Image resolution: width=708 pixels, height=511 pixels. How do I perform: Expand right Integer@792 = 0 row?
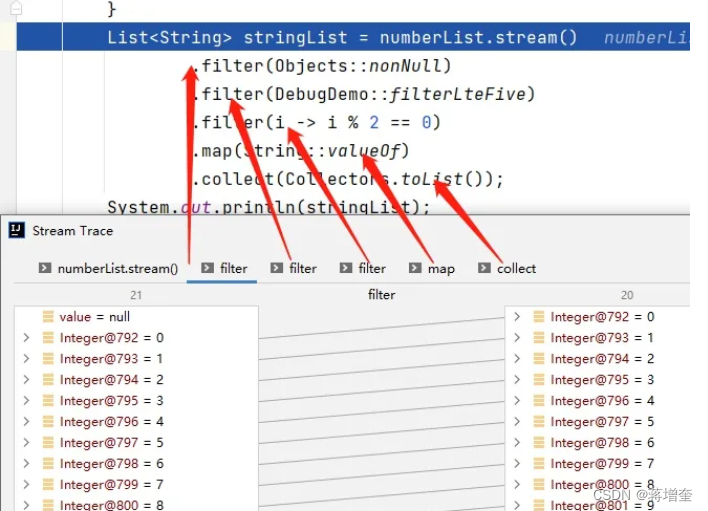(517, 317)
